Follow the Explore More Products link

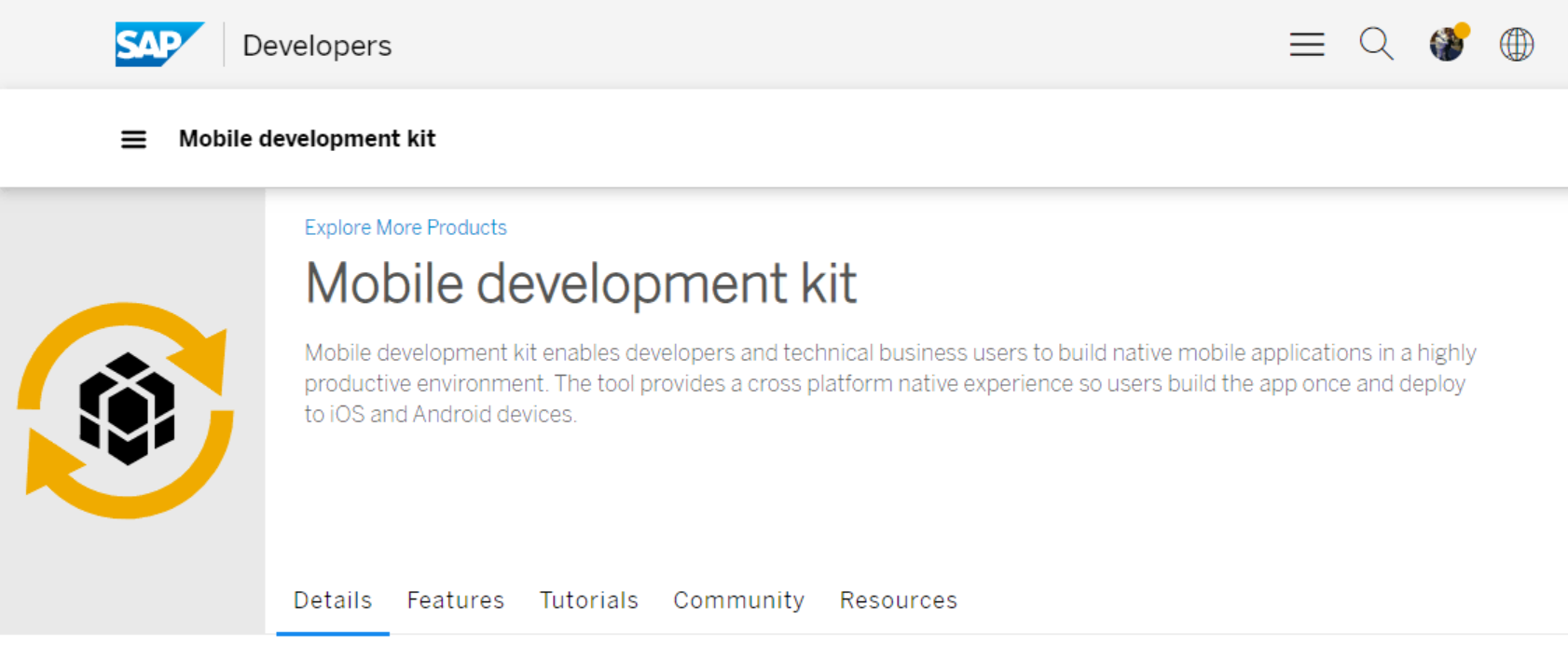406,227
